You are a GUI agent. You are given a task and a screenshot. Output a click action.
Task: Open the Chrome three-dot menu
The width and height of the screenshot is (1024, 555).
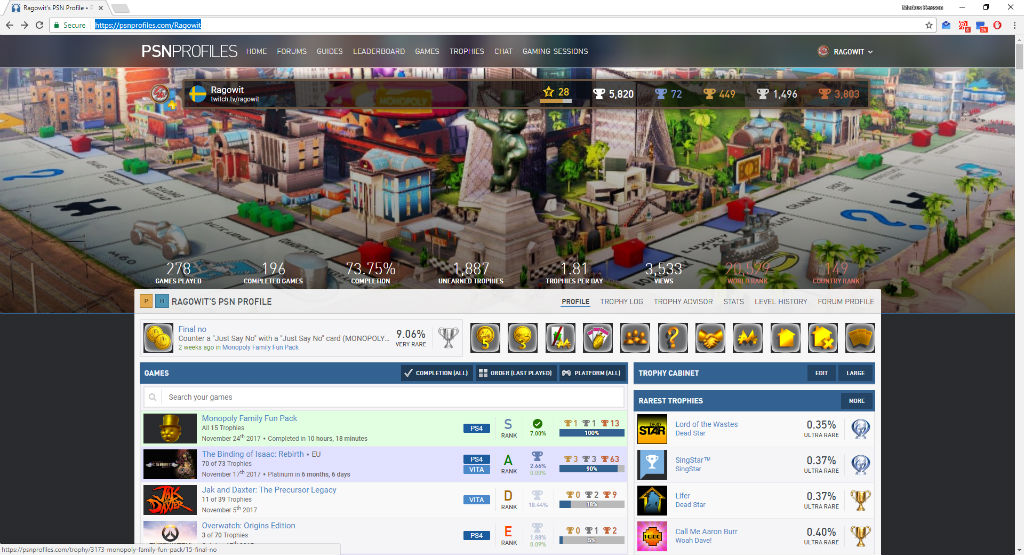[x=1014, y=25]
